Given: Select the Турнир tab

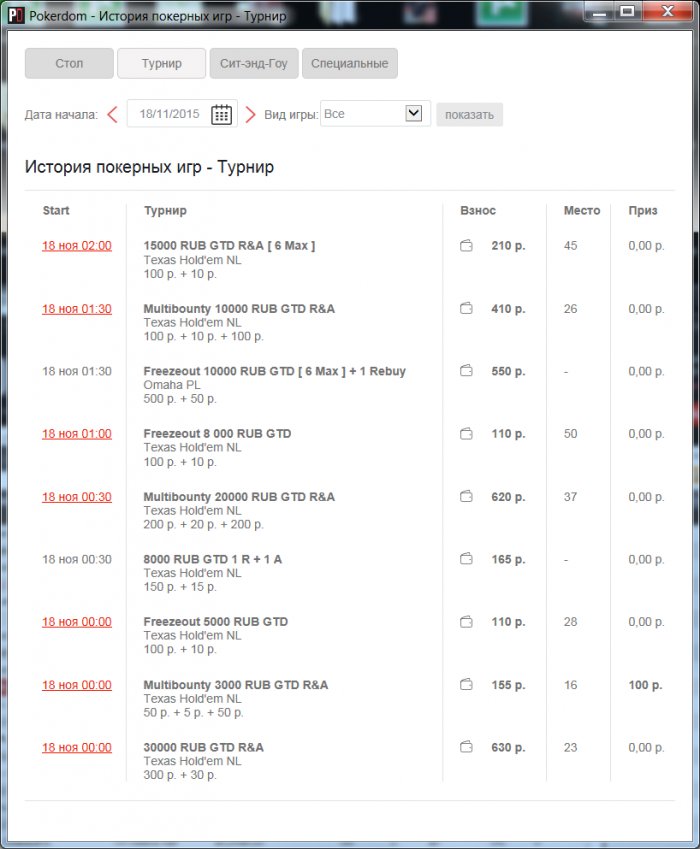Looking at the screenshot, I should tap(161, 64).
